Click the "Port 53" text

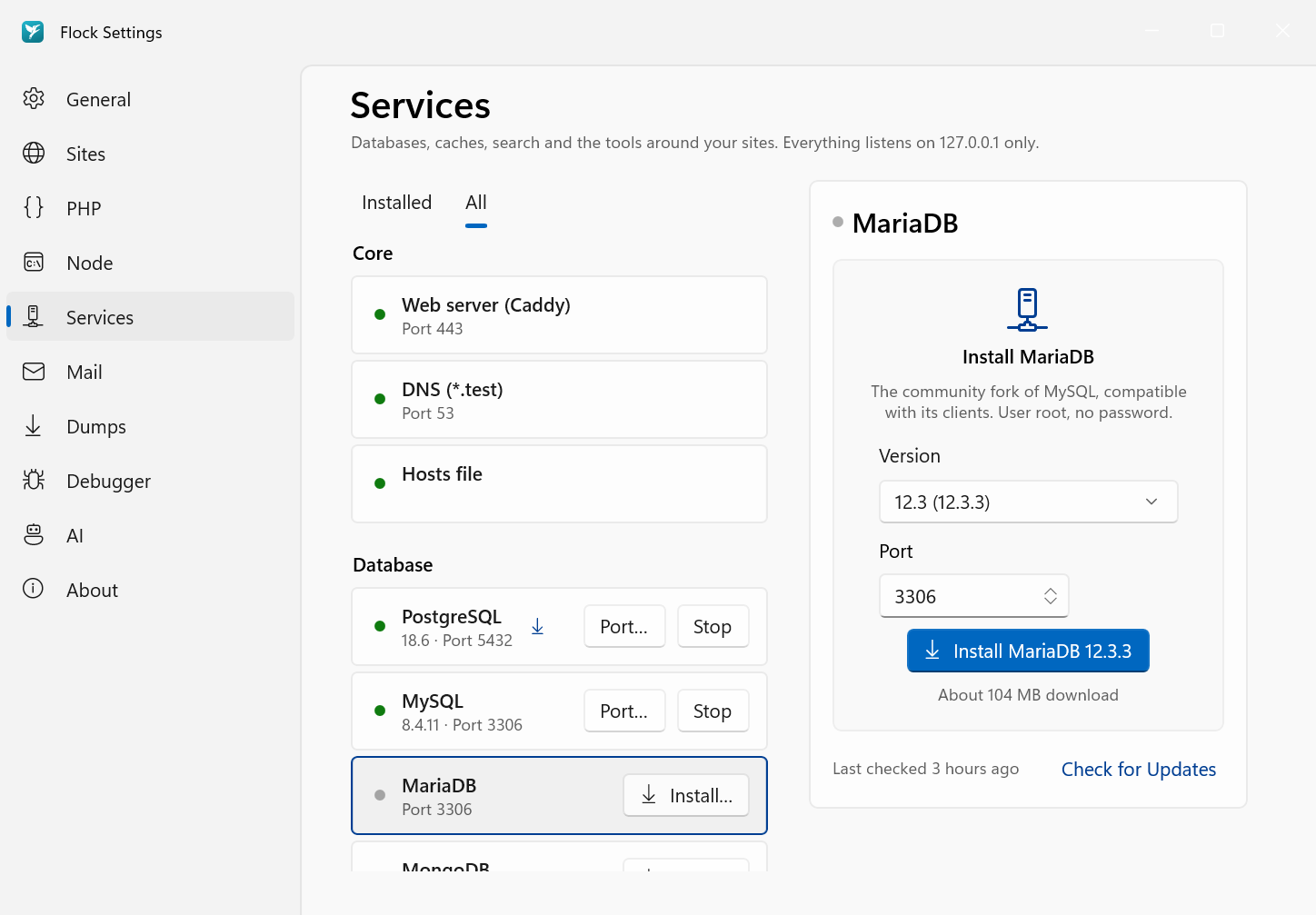(x=428, y=413)
